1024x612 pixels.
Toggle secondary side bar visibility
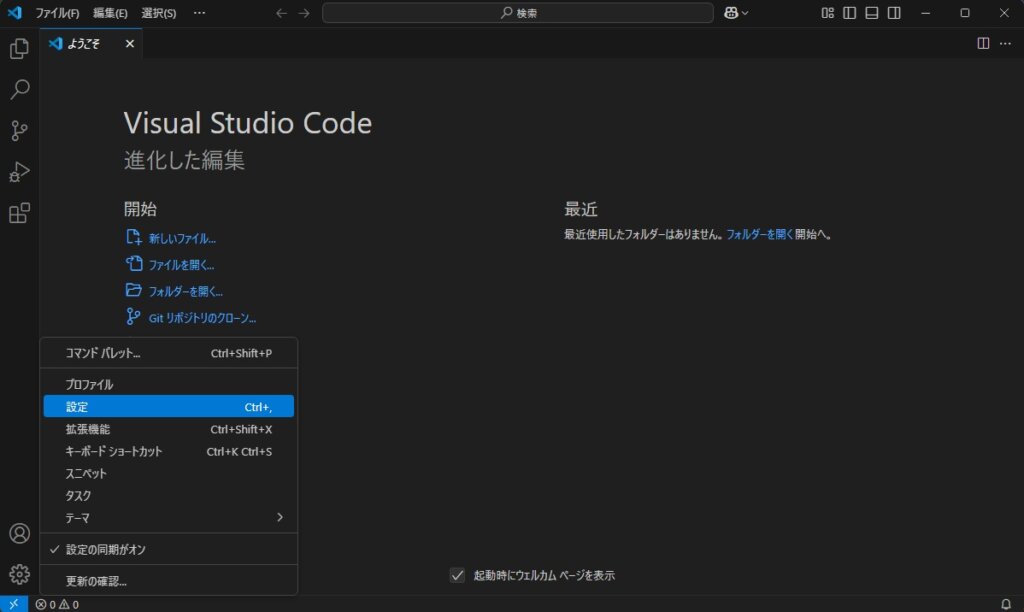pyautogui.click(x=894, y=13)
